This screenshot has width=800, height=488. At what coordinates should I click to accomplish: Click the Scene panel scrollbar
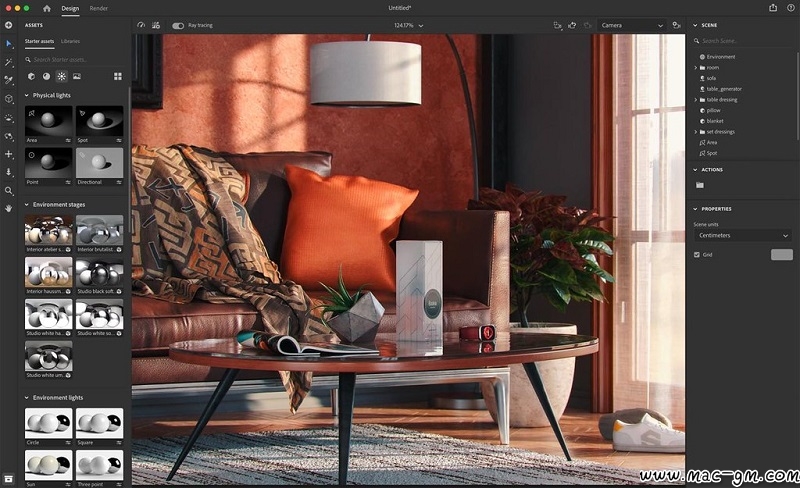[x=797, y=94]
